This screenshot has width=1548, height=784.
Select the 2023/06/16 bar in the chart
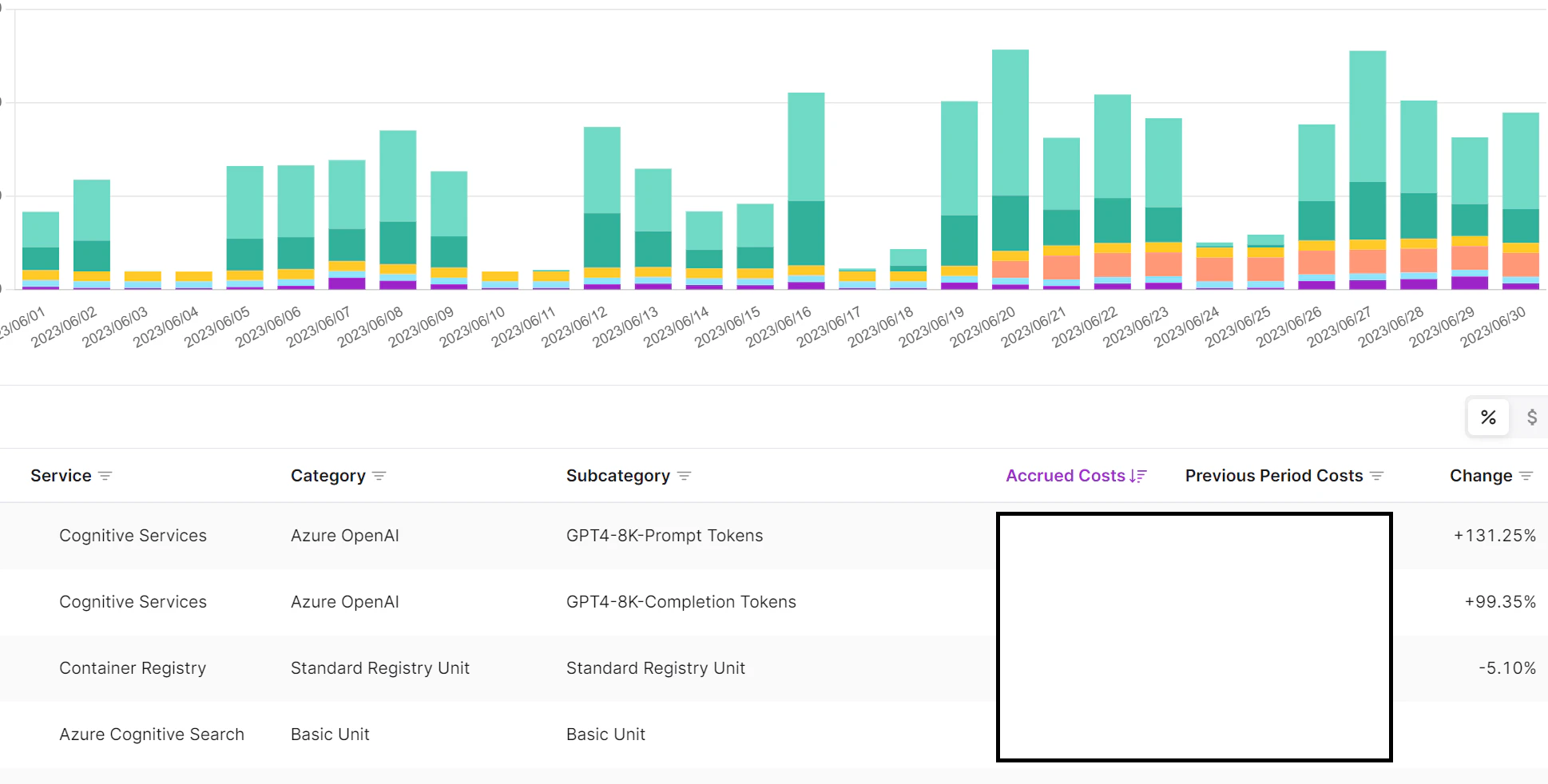click(x=806, y=191)
